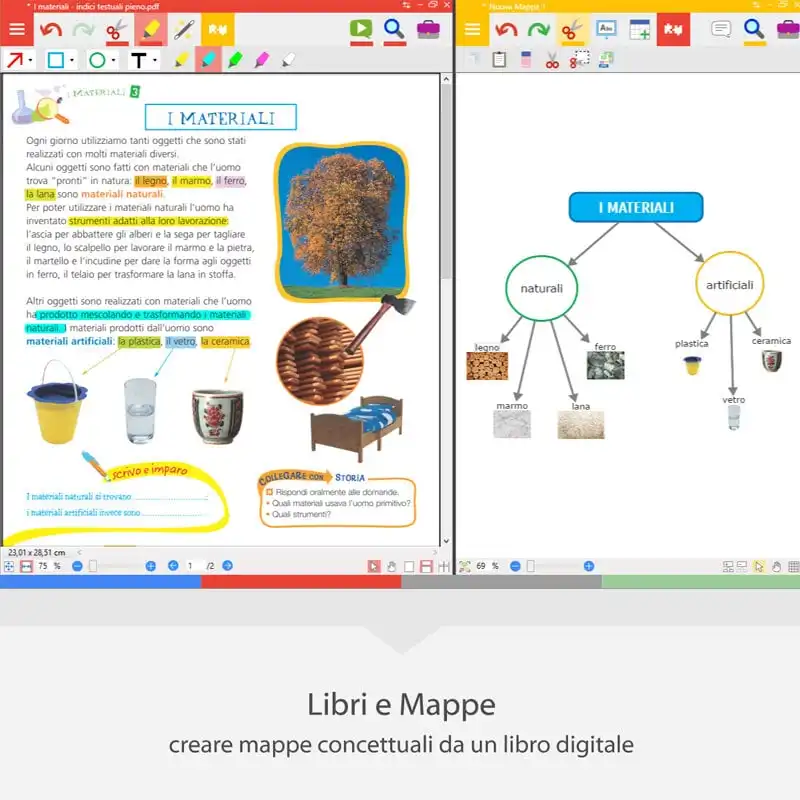Select the 'naturali' node in the map
This screenshot has height=800, width=800.
coord(541,288)
